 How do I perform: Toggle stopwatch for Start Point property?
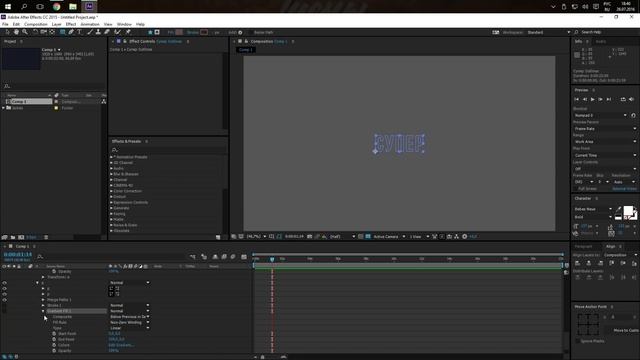point(54,333)
